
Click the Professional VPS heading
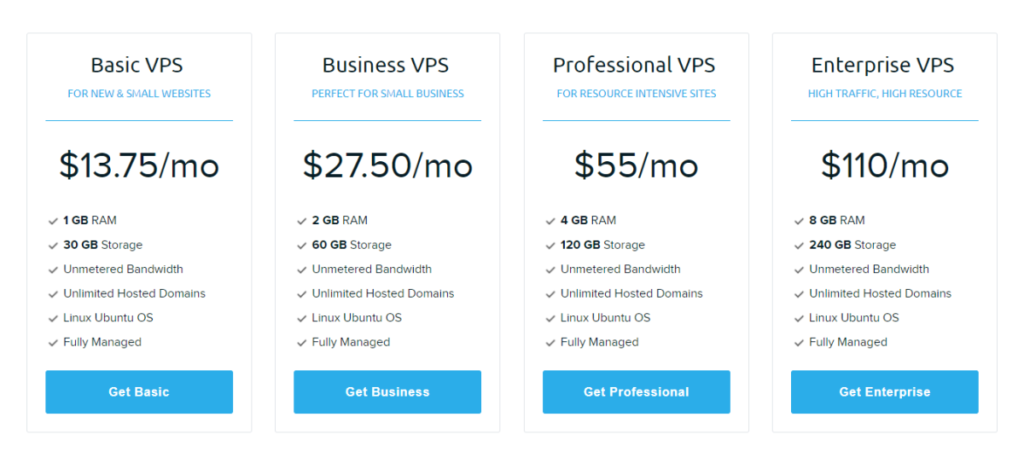coord(634,65)
